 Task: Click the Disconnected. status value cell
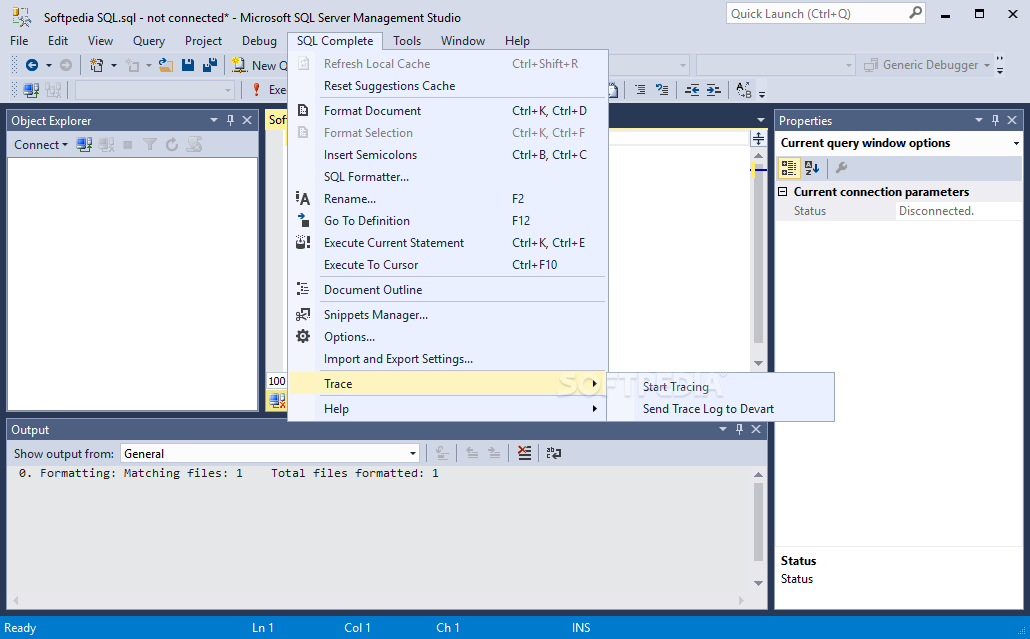point(959,211)
